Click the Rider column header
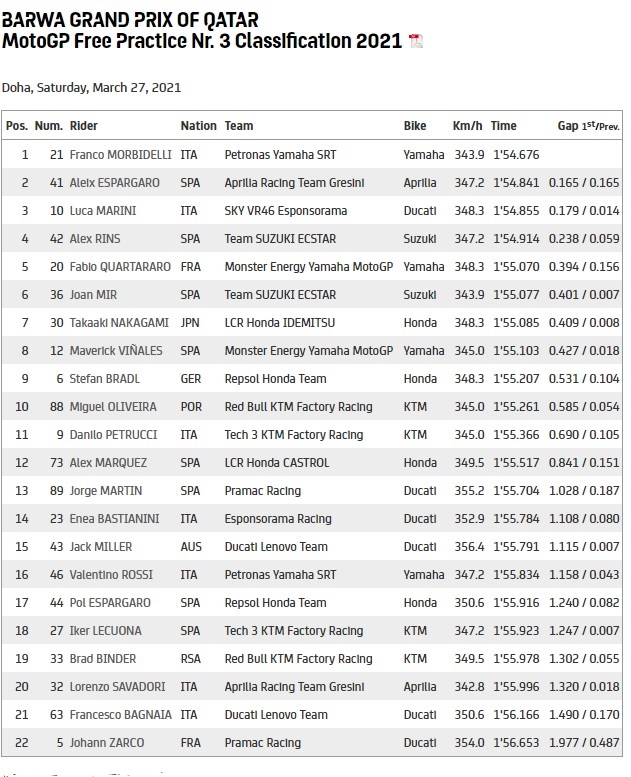Screen dimensions: 631x777 [x=84, y=126]
